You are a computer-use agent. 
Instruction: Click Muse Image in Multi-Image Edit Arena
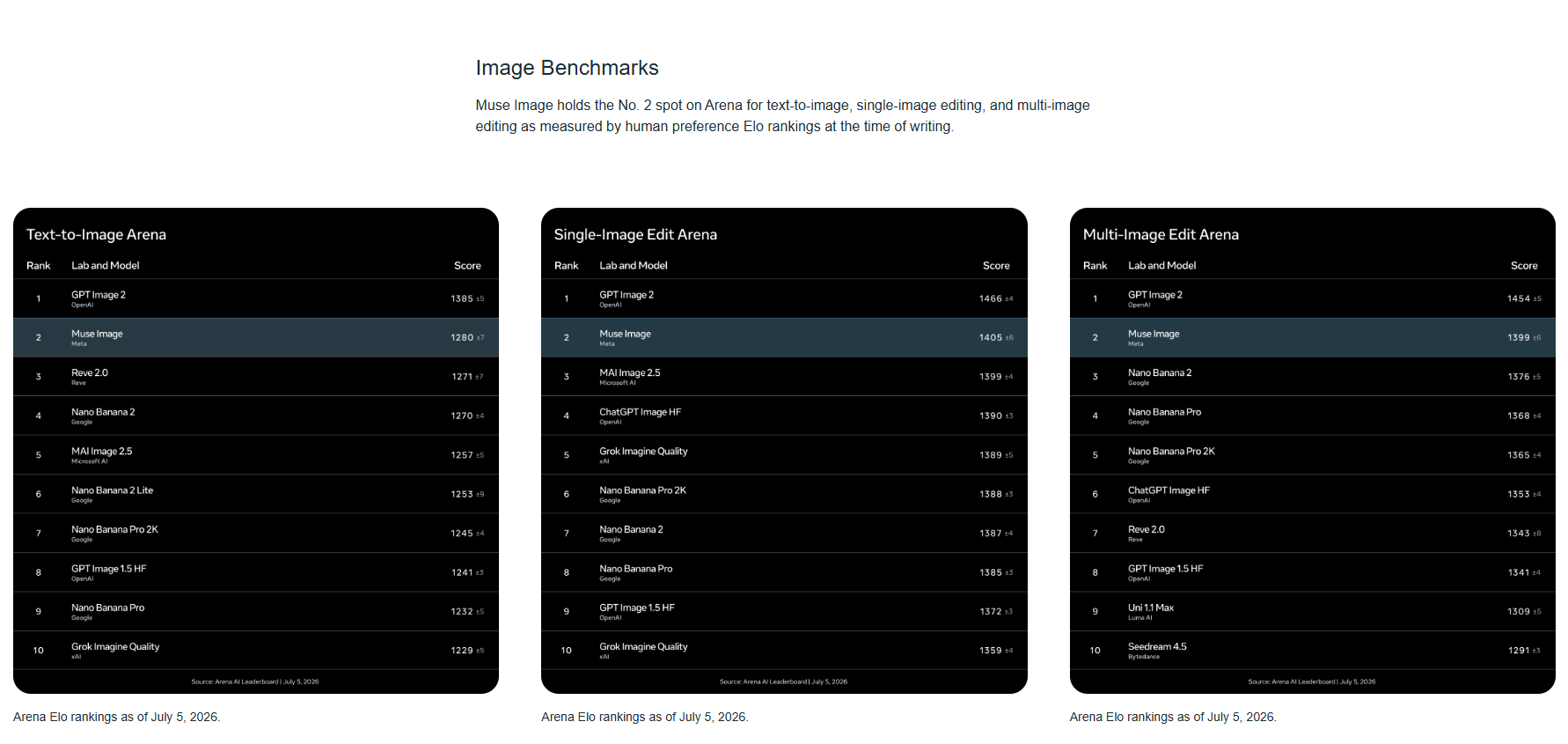[x=1154, y=334]
